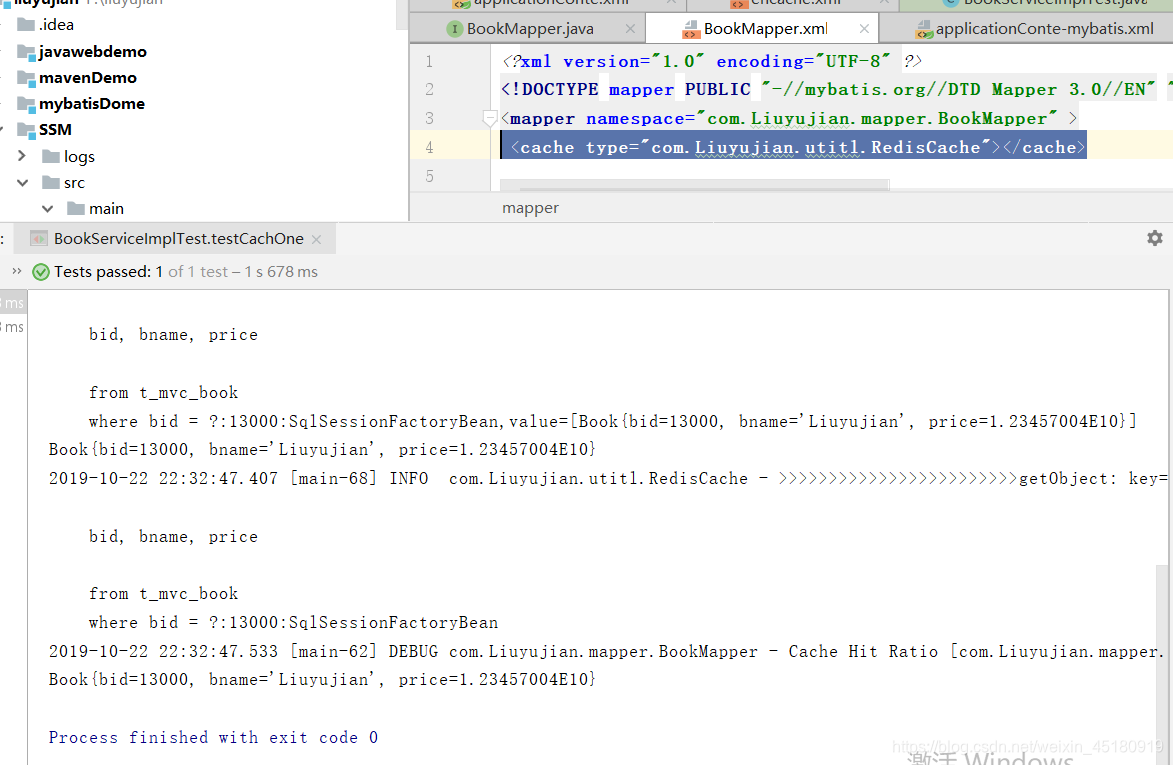Viewport: 1173px width, 765px height.
Task: Click line number 4 in the gutter
Action: point(429,147)
